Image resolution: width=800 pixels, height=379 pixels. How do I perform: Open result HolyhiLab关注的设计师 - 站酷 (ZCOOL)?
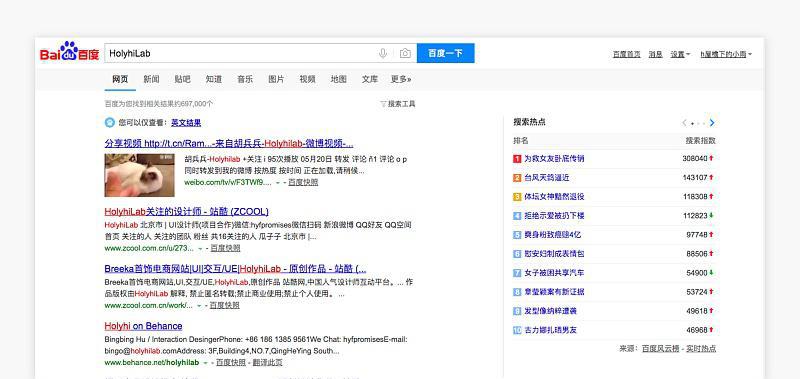[x=186, y=211]
